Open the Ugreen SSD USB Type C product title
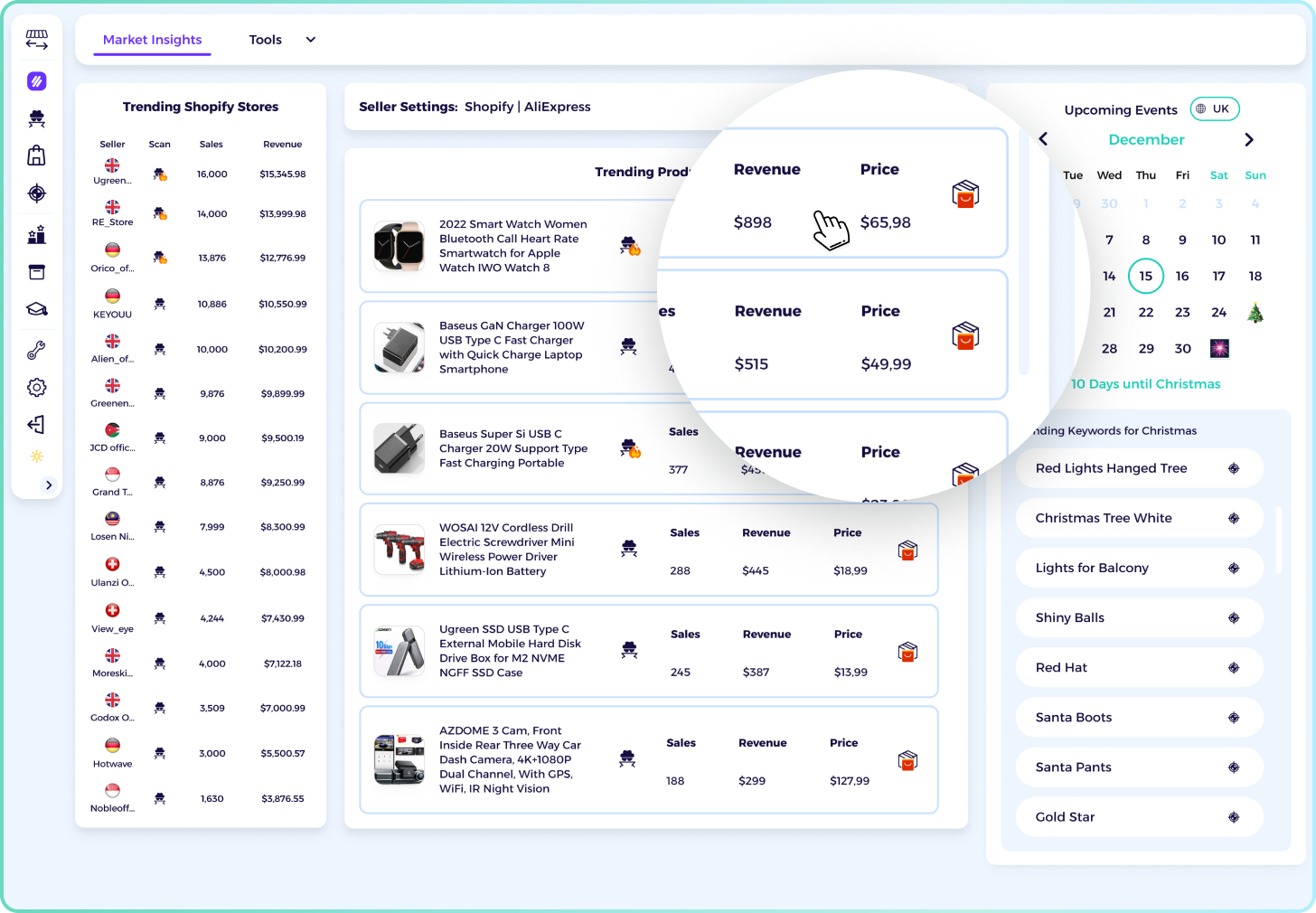 (510, 651)
